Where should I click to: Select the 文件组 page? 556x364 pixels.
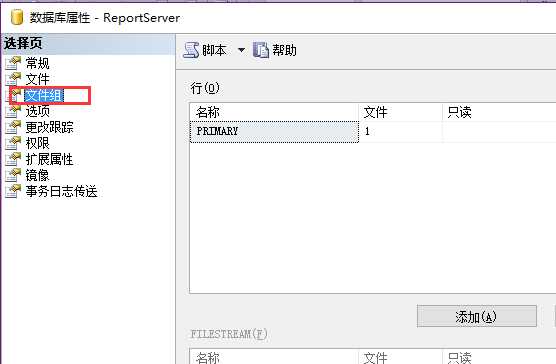[44, 95]
